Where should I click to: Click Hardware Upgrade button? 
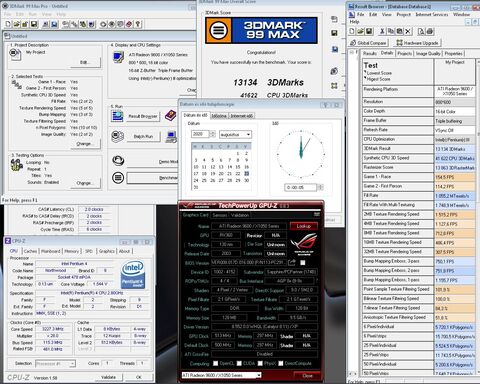417,43
